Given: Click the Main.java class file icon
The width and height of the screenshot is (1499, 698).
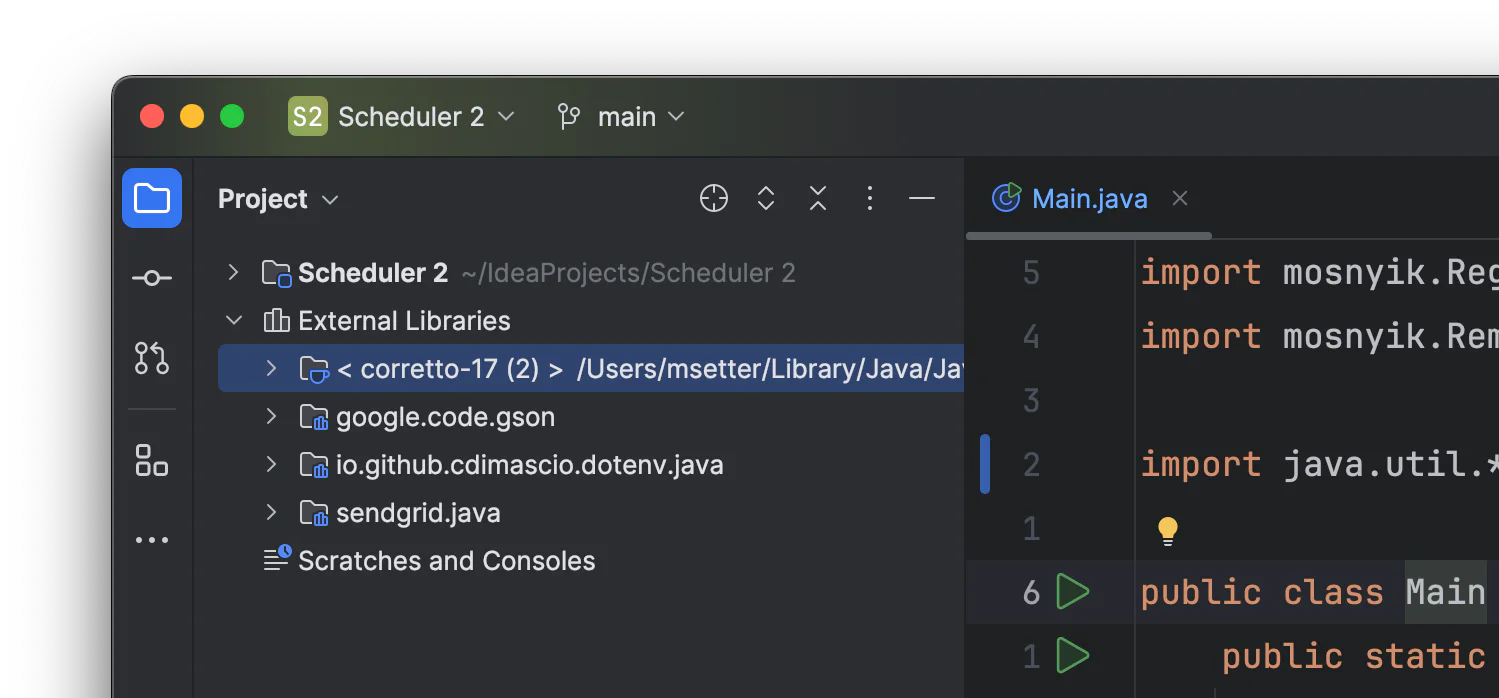Looking at the screenshot, I should (1006, 198).
